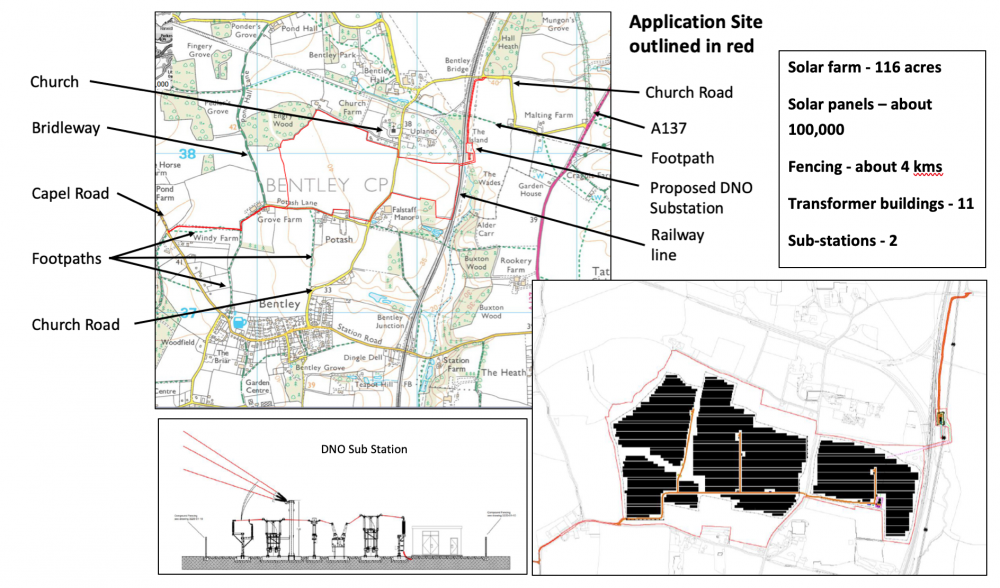Select 'Windy Farm' on the map

[216, 238]
